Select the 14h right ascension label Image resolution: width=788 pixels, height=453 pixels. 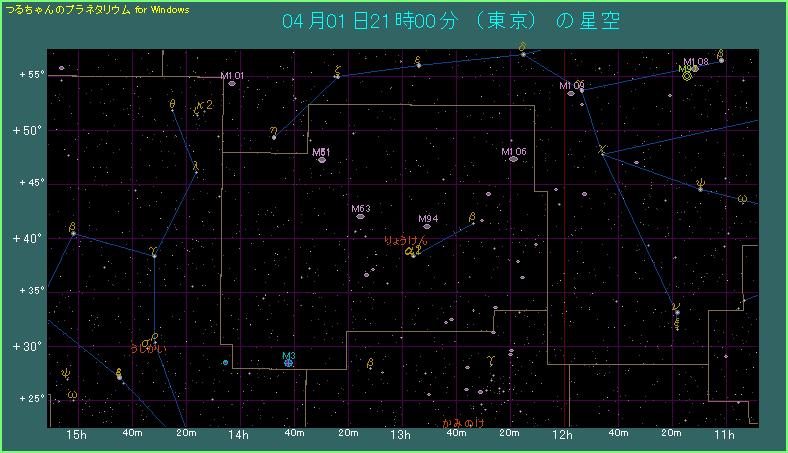coord(238,435)
